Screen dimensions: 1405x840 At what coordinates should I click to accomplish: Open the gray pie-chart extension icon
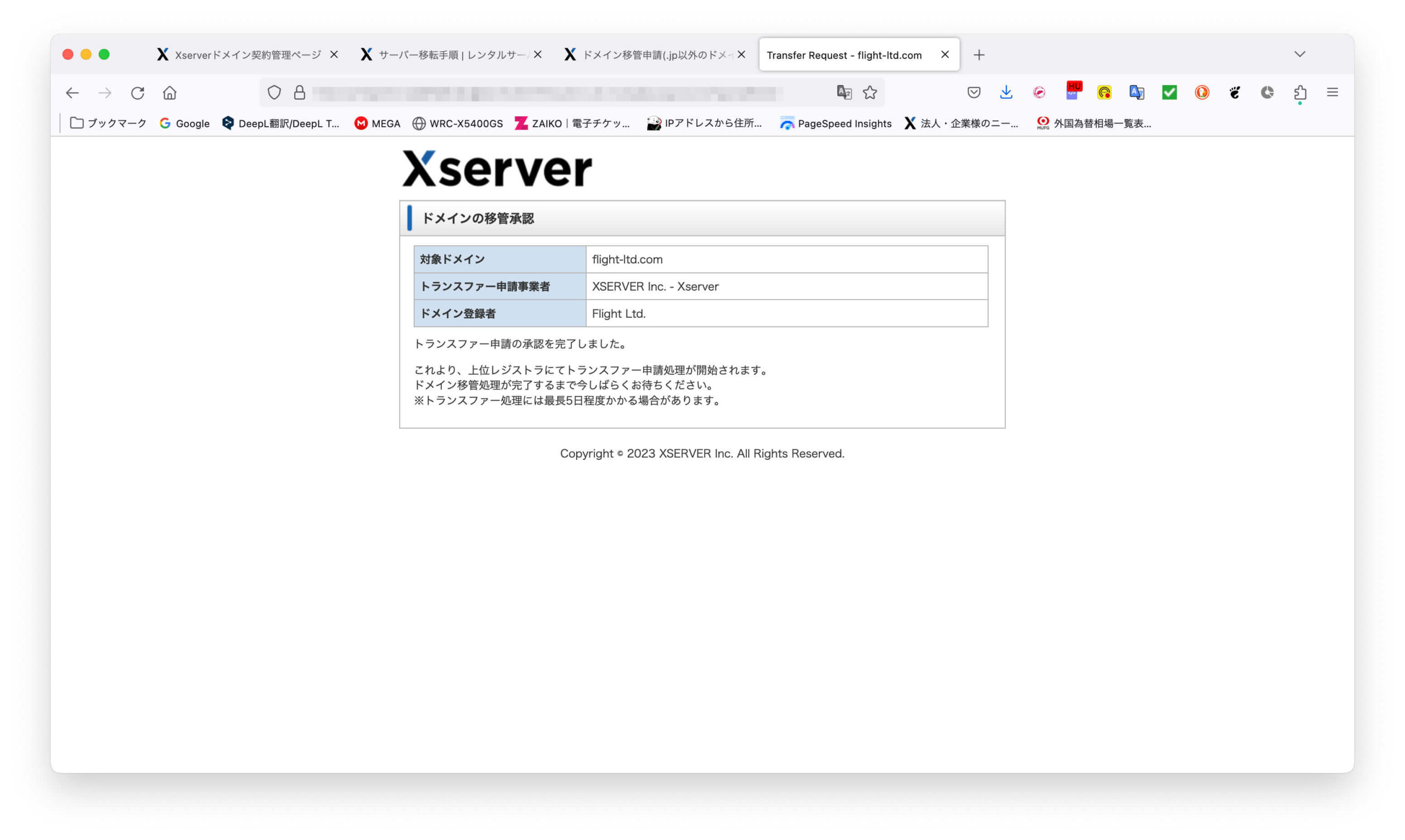[1267, 92]
